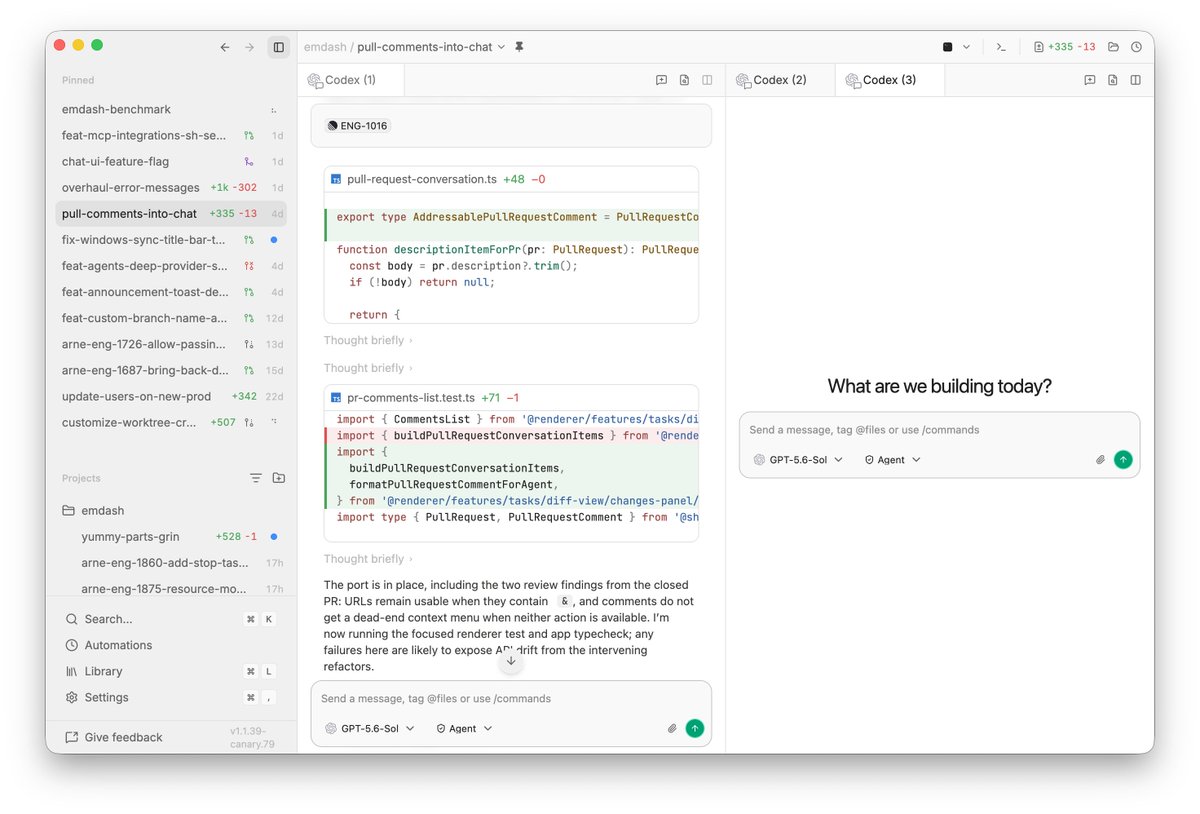Open Library in the sidebar
The image size is (1200, 814).
click(171, 671)
